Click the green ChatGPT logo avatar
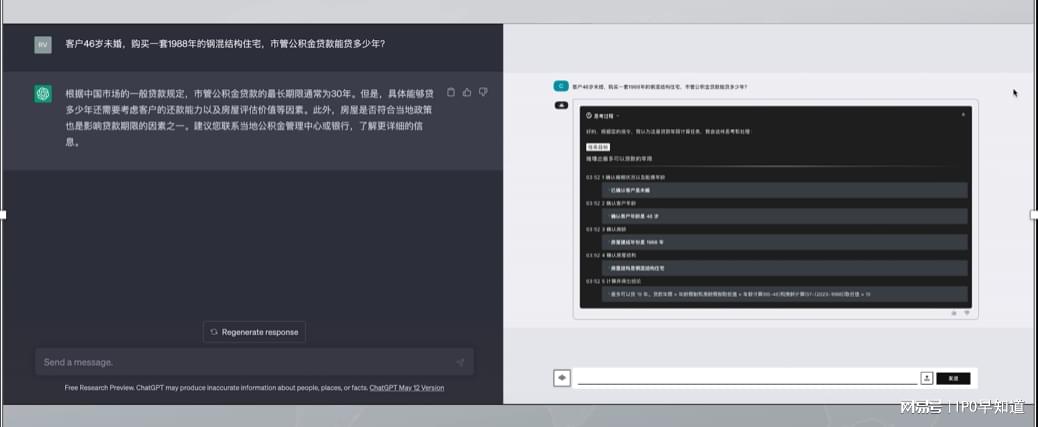1039x427 pixels. point(43,94)
